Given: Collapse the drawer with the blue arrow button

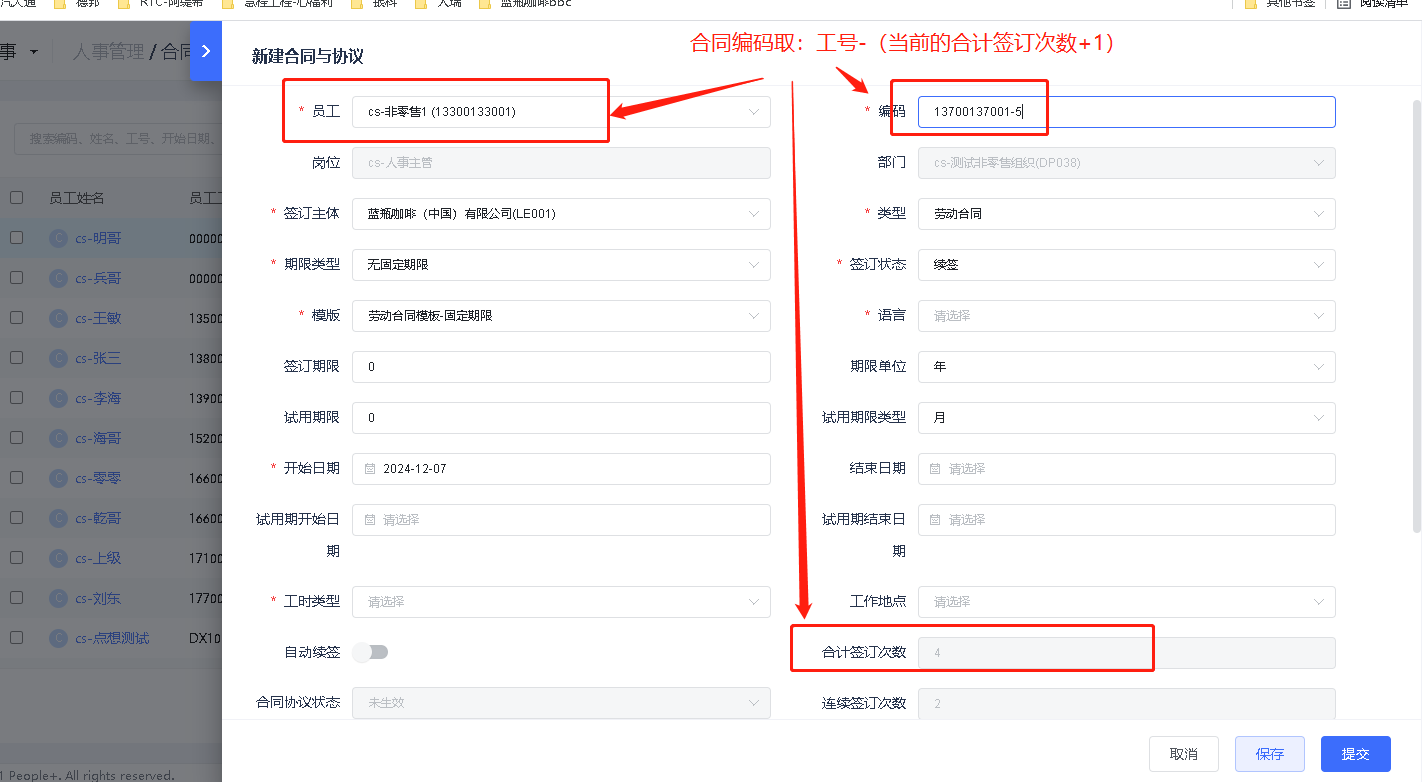Looking at the screenshot, I should click(205, 51).
